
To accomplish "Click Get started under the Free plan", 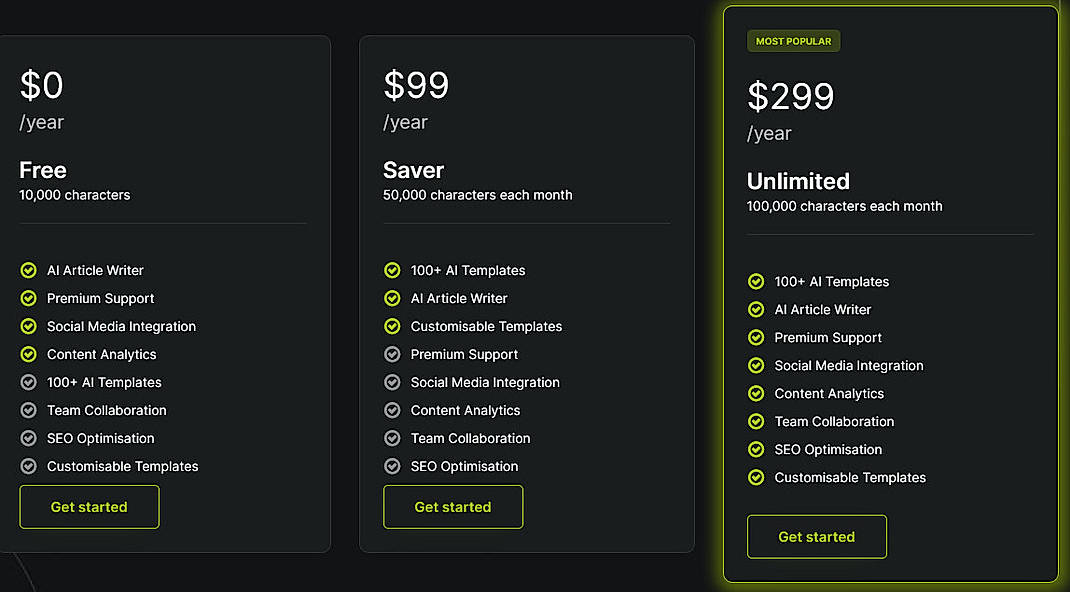I will coord(89,506).
